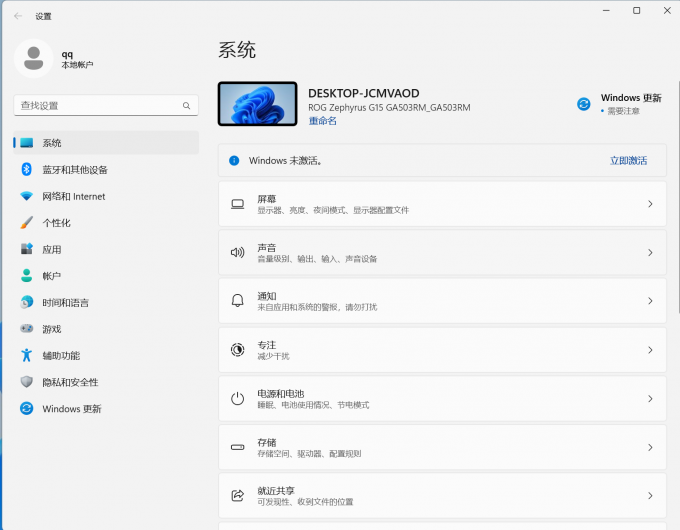The image size is (680, 530).
Task: Click the Wi-Fi network icon in sidebar
Action: 27,196
